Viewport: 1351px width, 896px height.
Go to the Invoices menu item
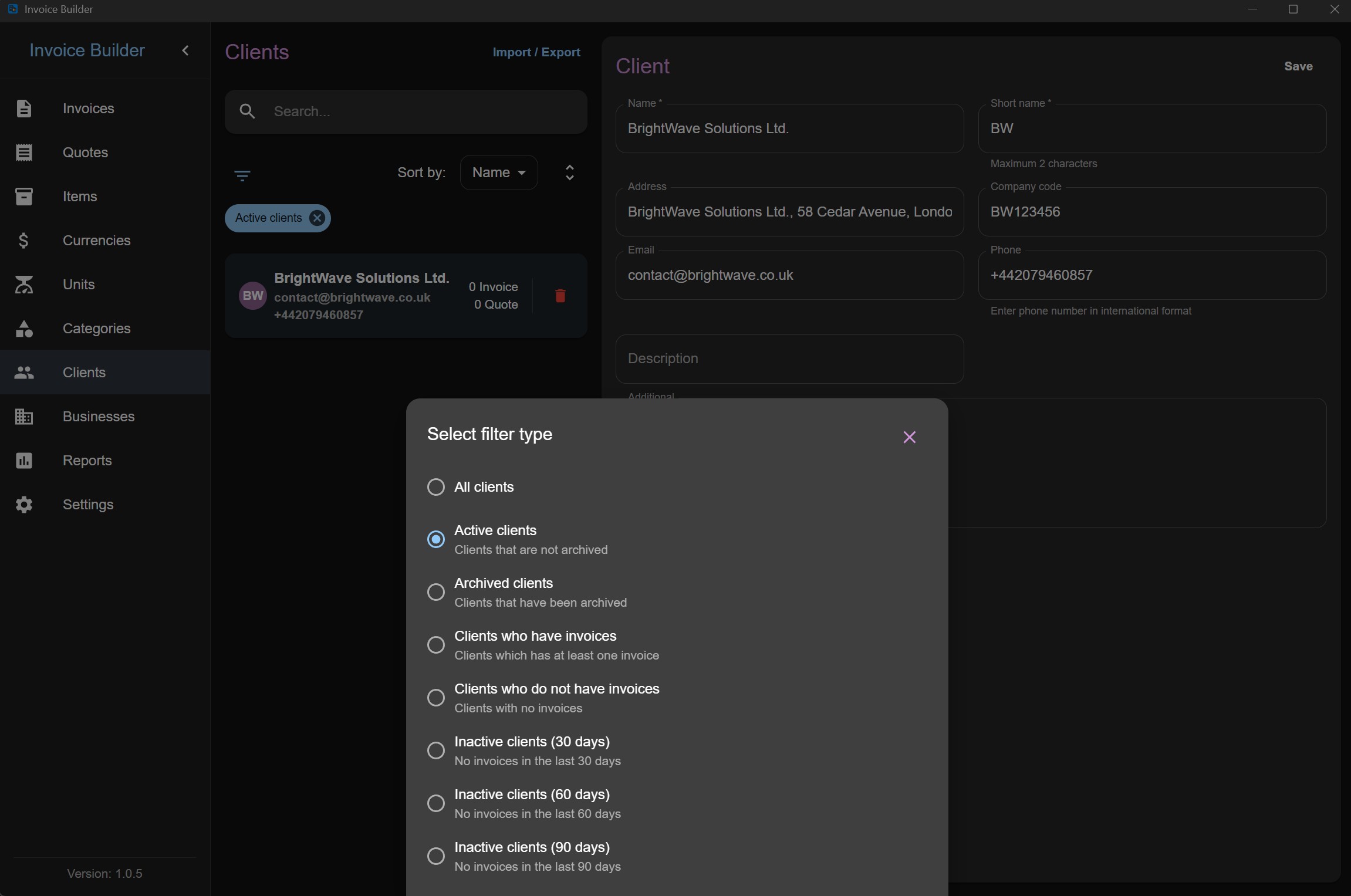click(105, 109)
